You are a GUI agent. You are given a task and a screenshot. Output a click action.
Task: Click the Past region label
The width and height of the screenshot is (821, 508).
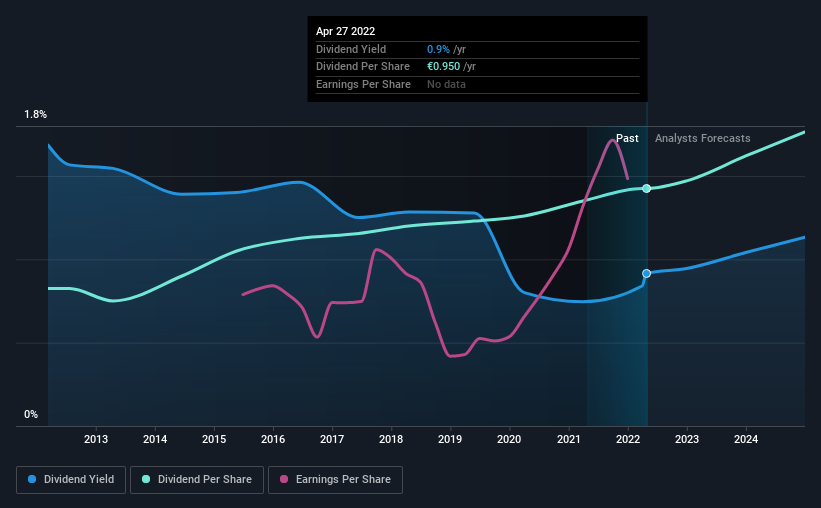pos(627,138)
